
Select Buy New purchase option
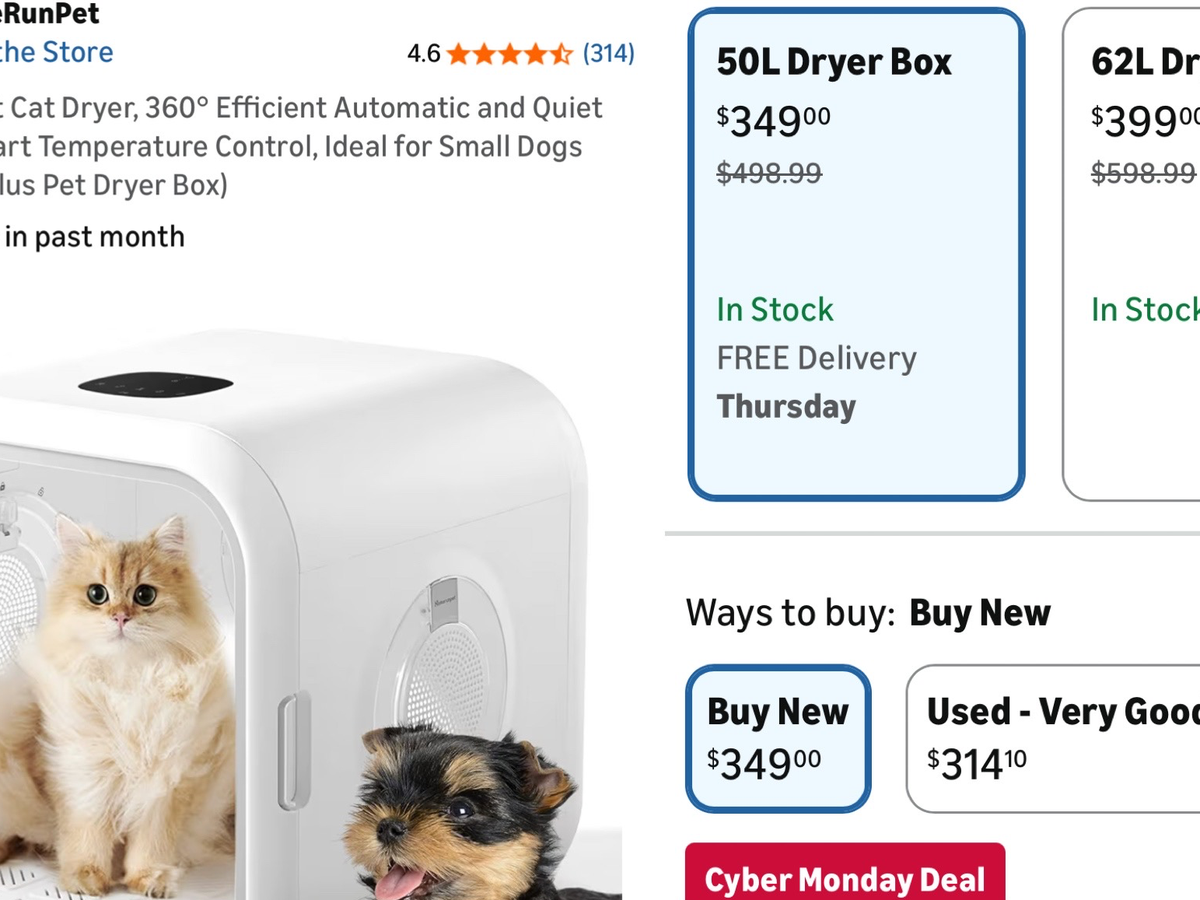pyautogui.click(x=778, y=739)
